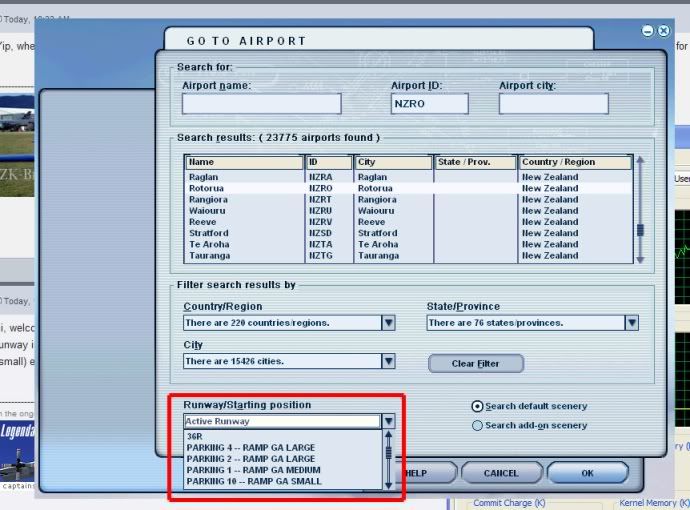Click up arrow in runway list scrollbar
This screenshot has width=690, height=510.
coord(389,436)
